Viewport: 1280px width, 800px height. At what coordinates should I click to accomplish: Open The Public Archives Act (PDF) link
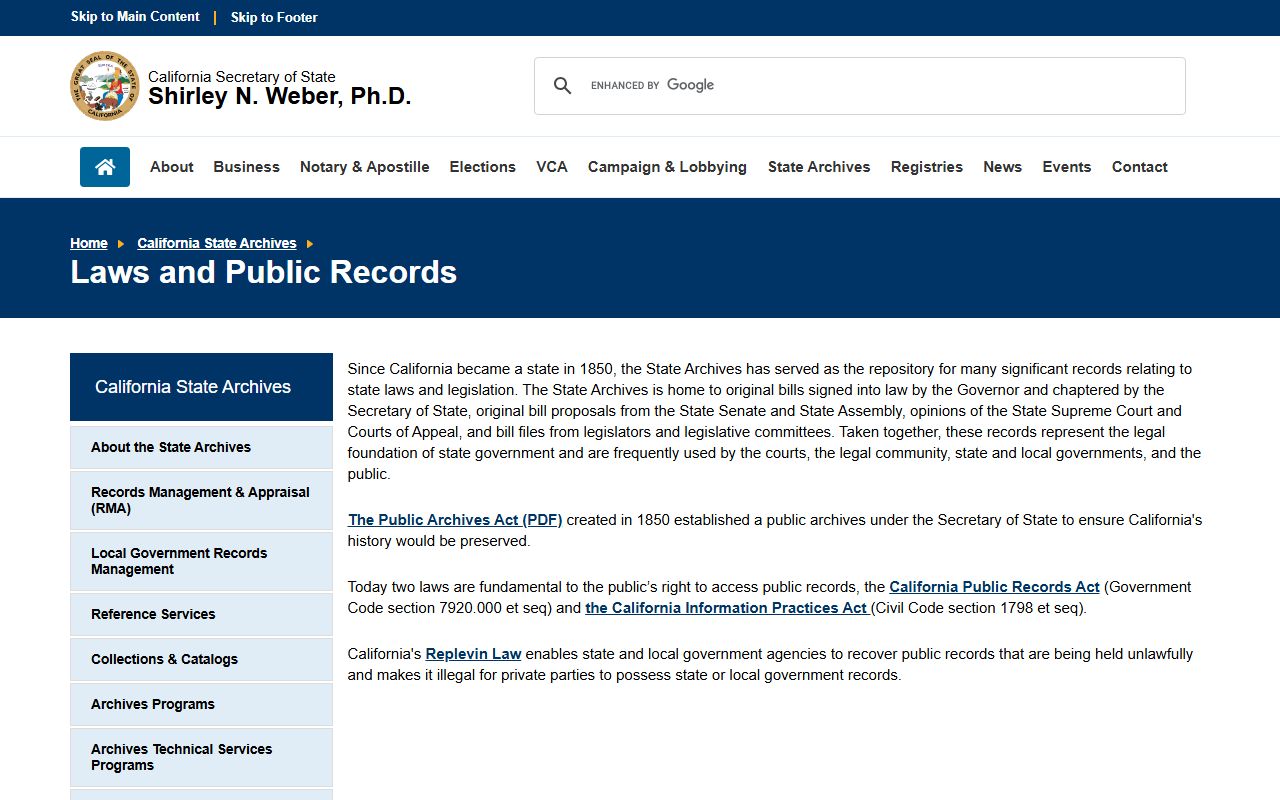coord(455,520)
